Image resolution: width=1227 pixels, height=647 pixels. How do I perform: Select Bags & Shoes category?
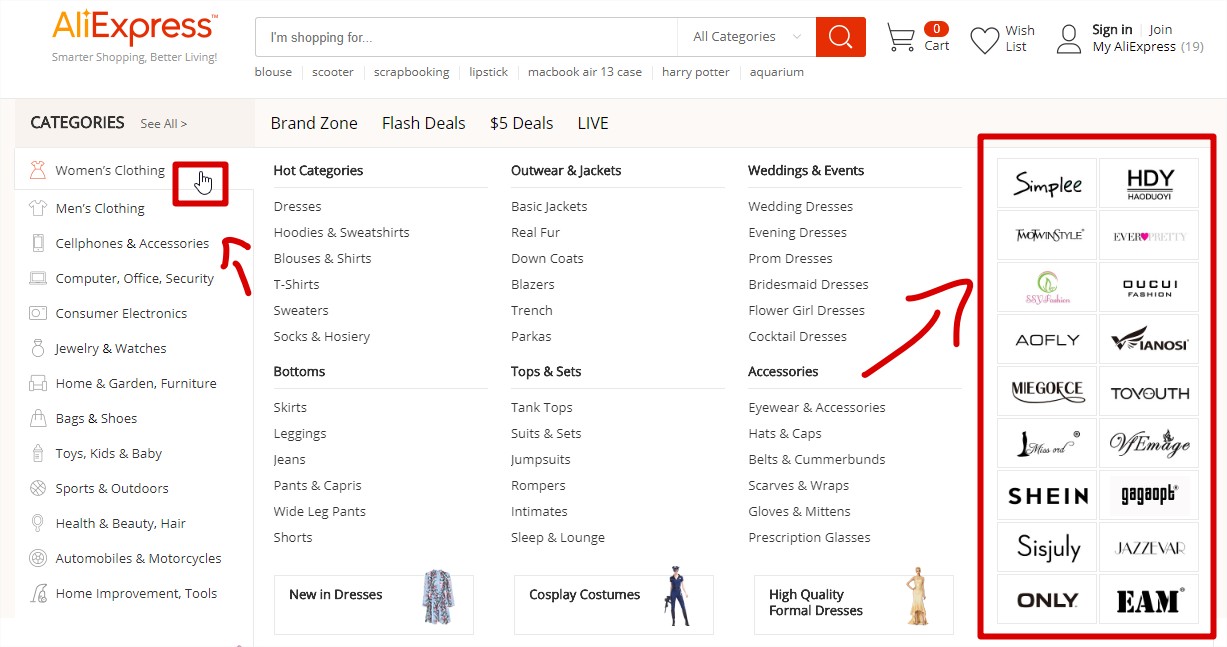(x=96, y=418)
